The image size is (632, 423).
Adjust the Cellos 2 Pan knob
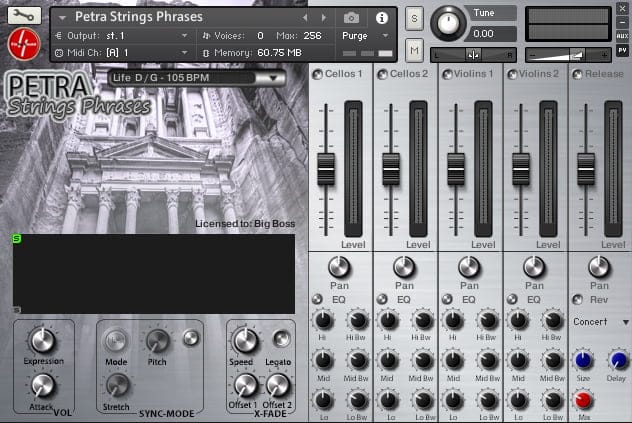(x=404, y=267)
